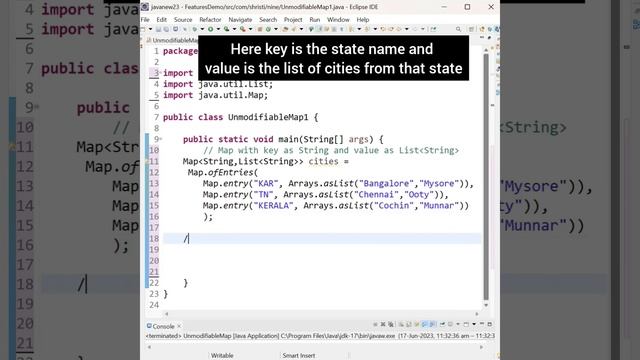The image size is (640, 360).
Task: Click the External Tools run icon
Action: click(x=242, y=29)
